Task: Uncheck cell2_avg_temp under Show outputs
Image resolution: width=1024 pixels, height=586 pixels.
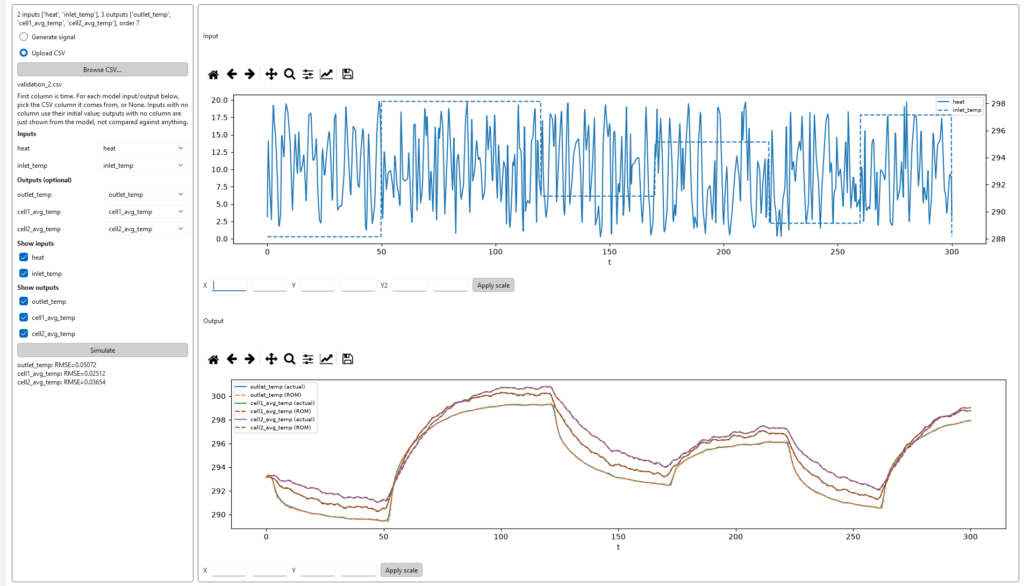Action: click(24, 333)
